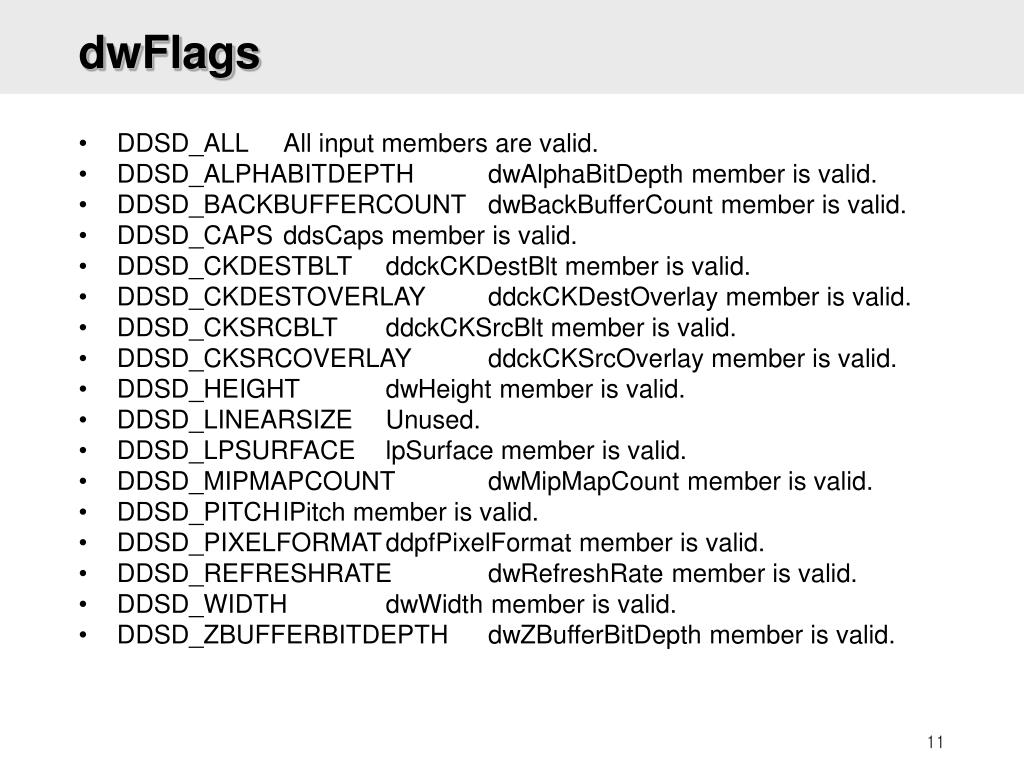
Task: Select DDSD_LPSURFACE flag name
Action: [236, 450]
